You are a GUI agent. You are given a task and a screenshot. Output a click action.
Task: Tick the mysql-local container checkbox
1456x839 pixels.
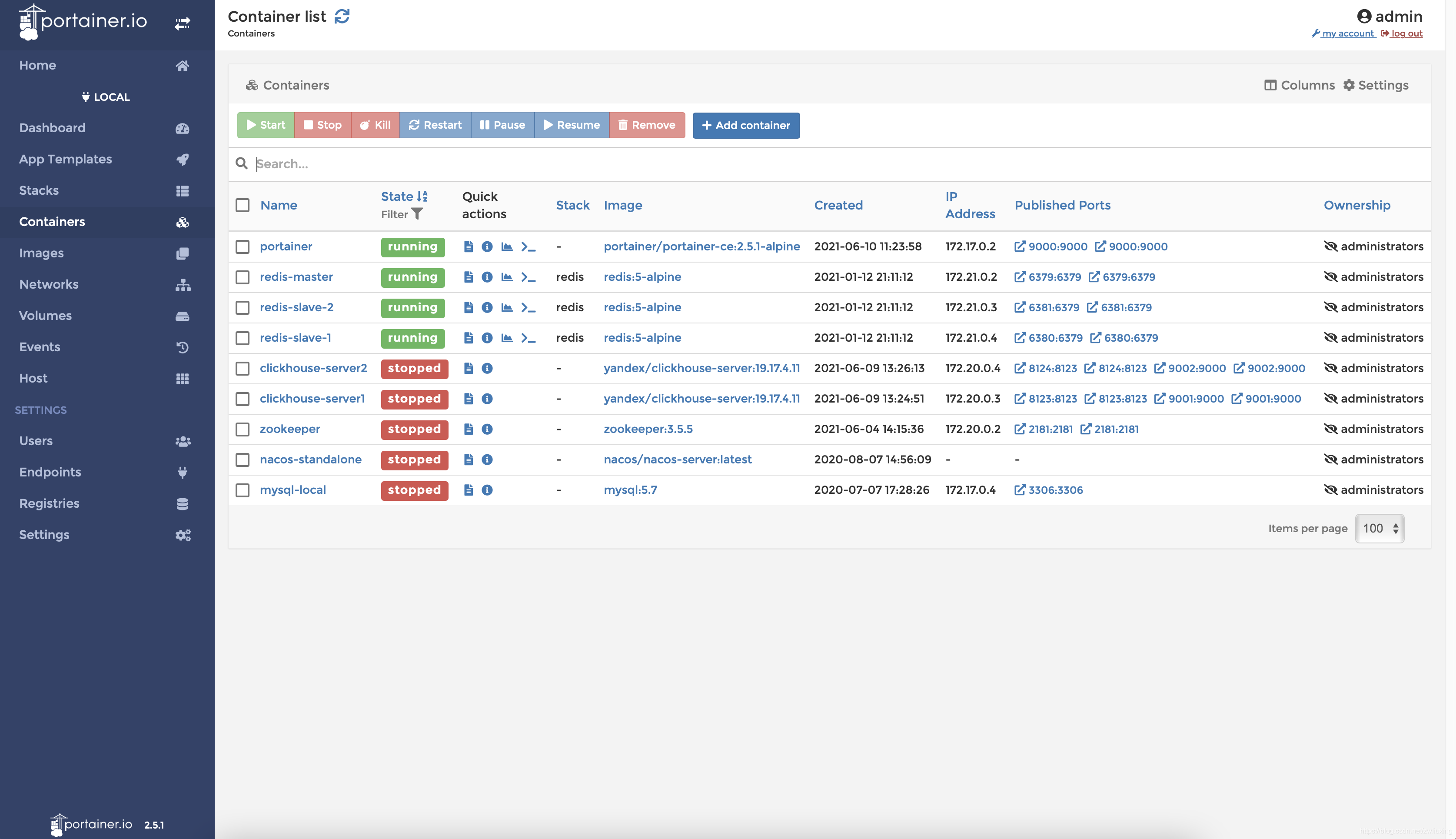243,490
